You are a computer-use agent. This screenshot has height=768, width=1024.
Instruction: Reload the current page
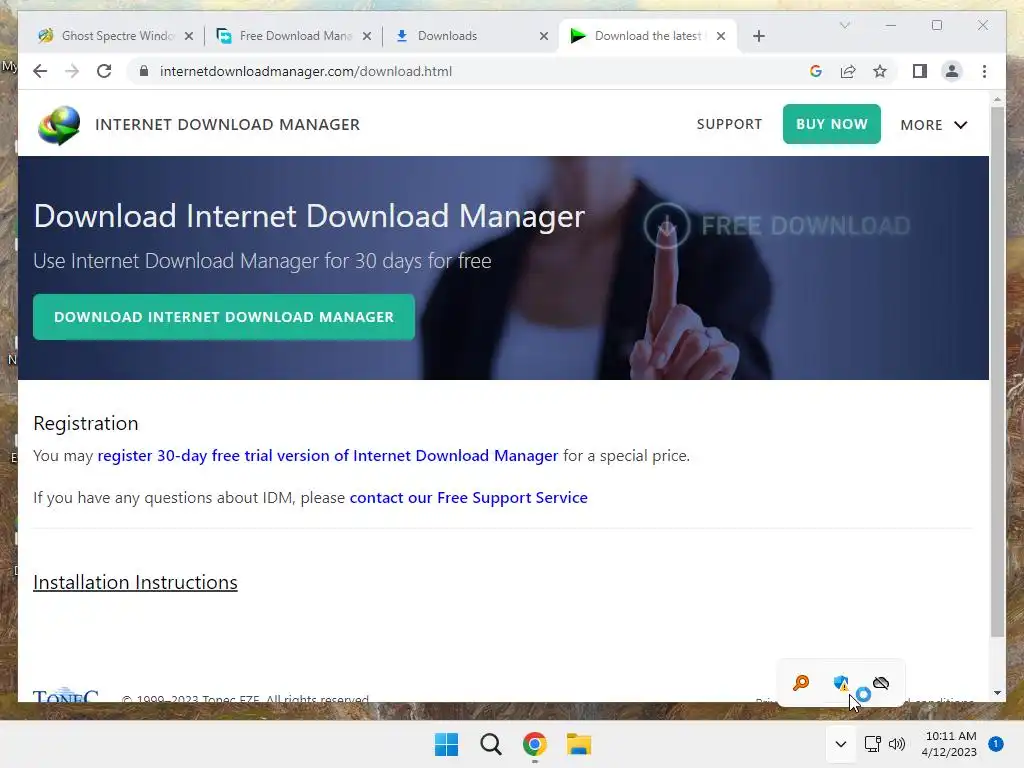coord(104,71)
